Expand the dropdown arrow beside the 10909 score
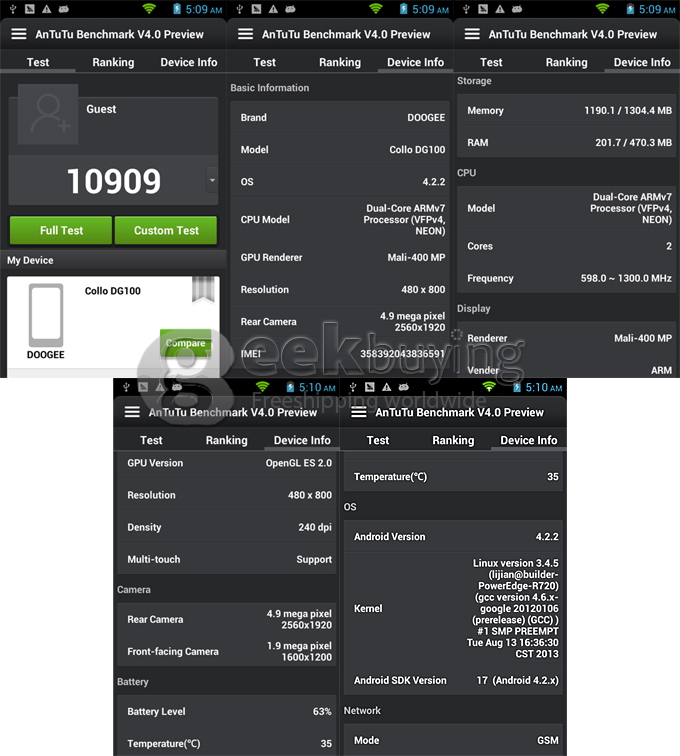Viewport: 680px width, 756px height. tap(211, 181)
